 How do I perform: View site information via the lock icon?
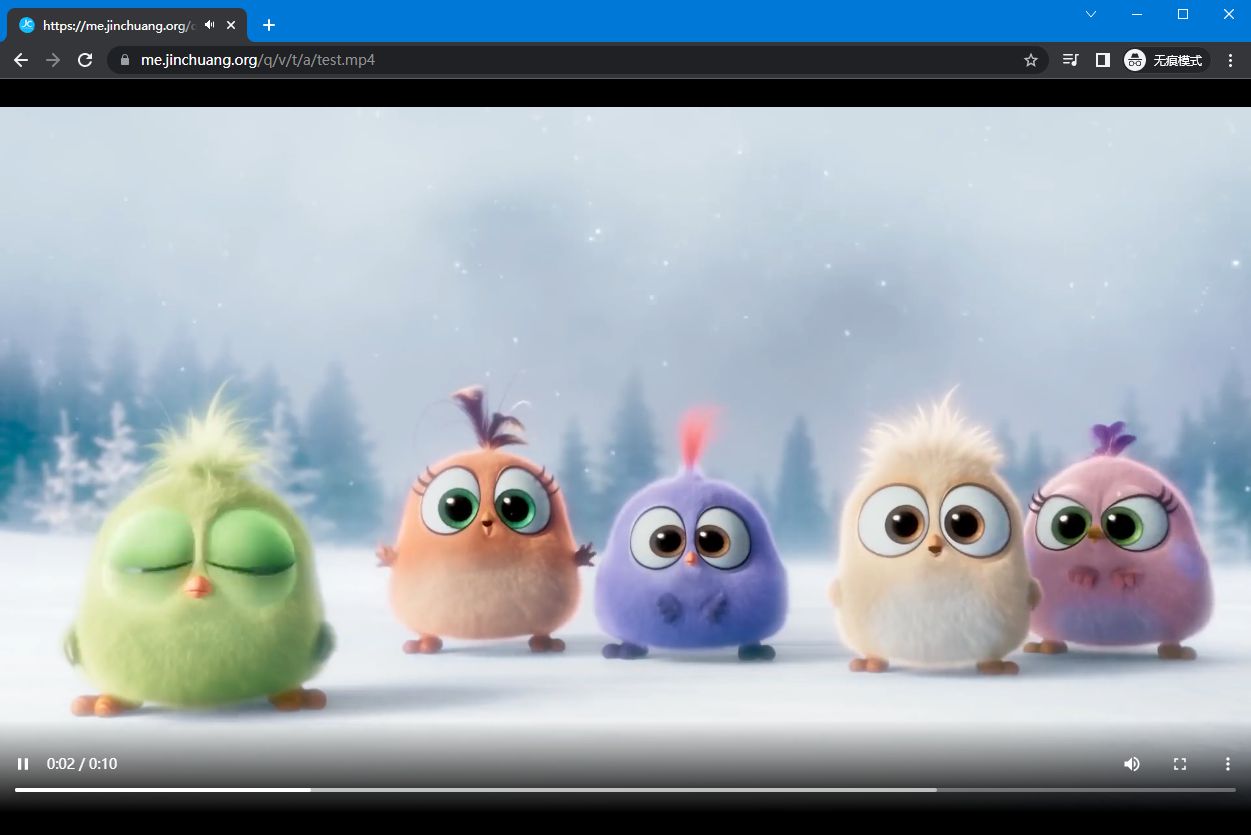125,60
